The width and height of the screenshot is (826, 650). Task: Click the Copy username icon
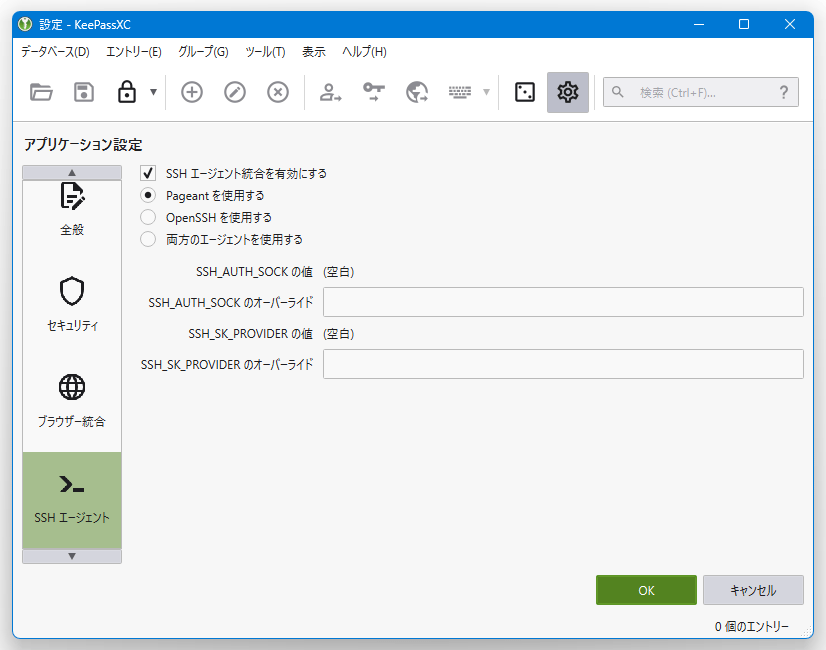[x=330, y=92]
